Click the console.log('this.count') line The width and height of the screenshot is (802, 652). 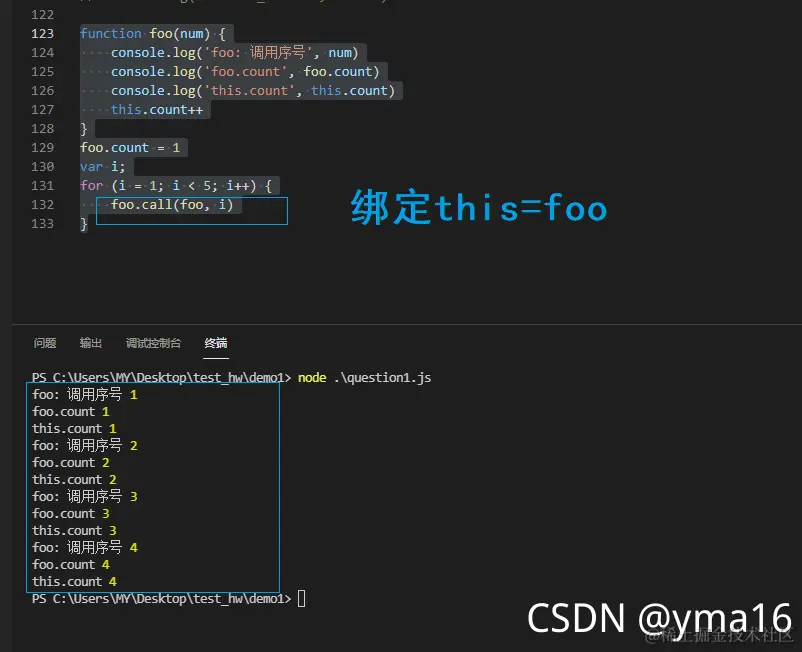[x=253, y=91]
